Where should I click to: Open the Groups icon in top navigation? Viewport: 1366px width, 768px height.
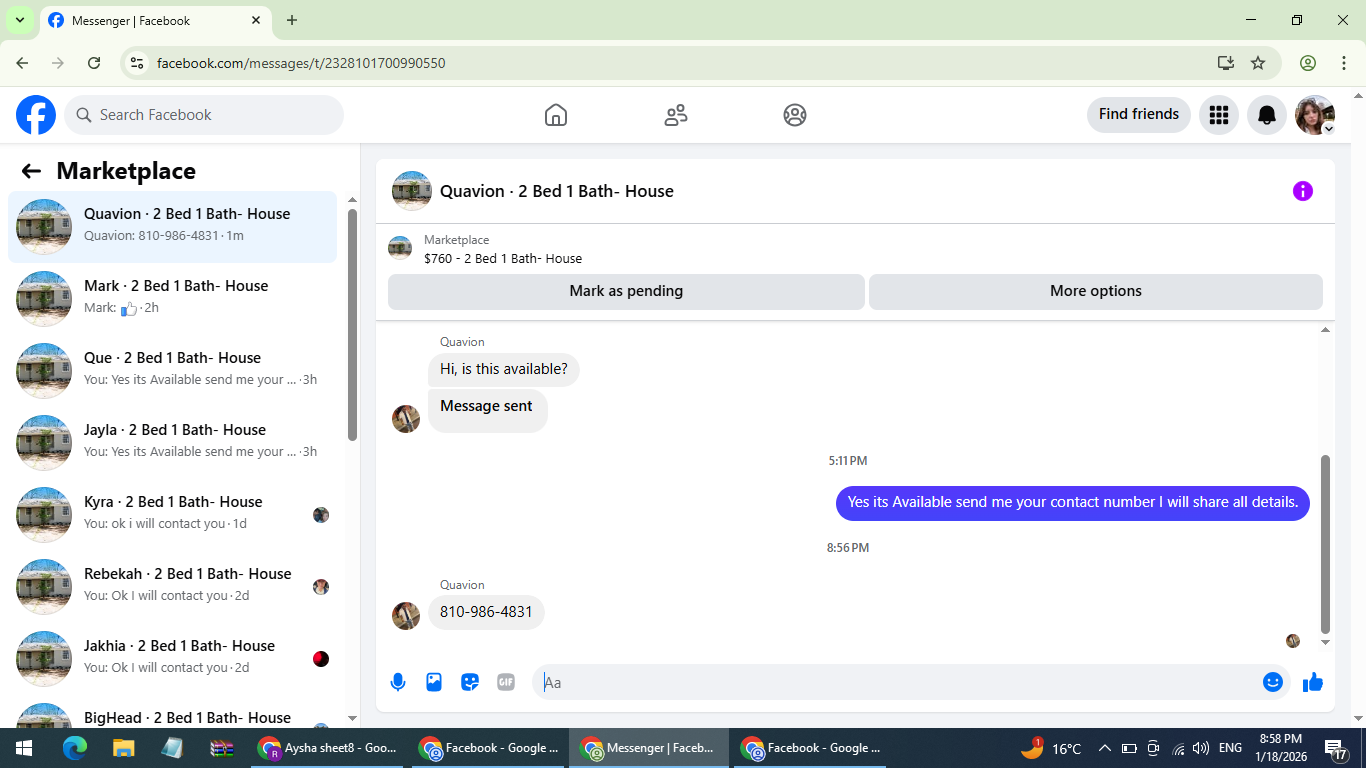[795, 115]
